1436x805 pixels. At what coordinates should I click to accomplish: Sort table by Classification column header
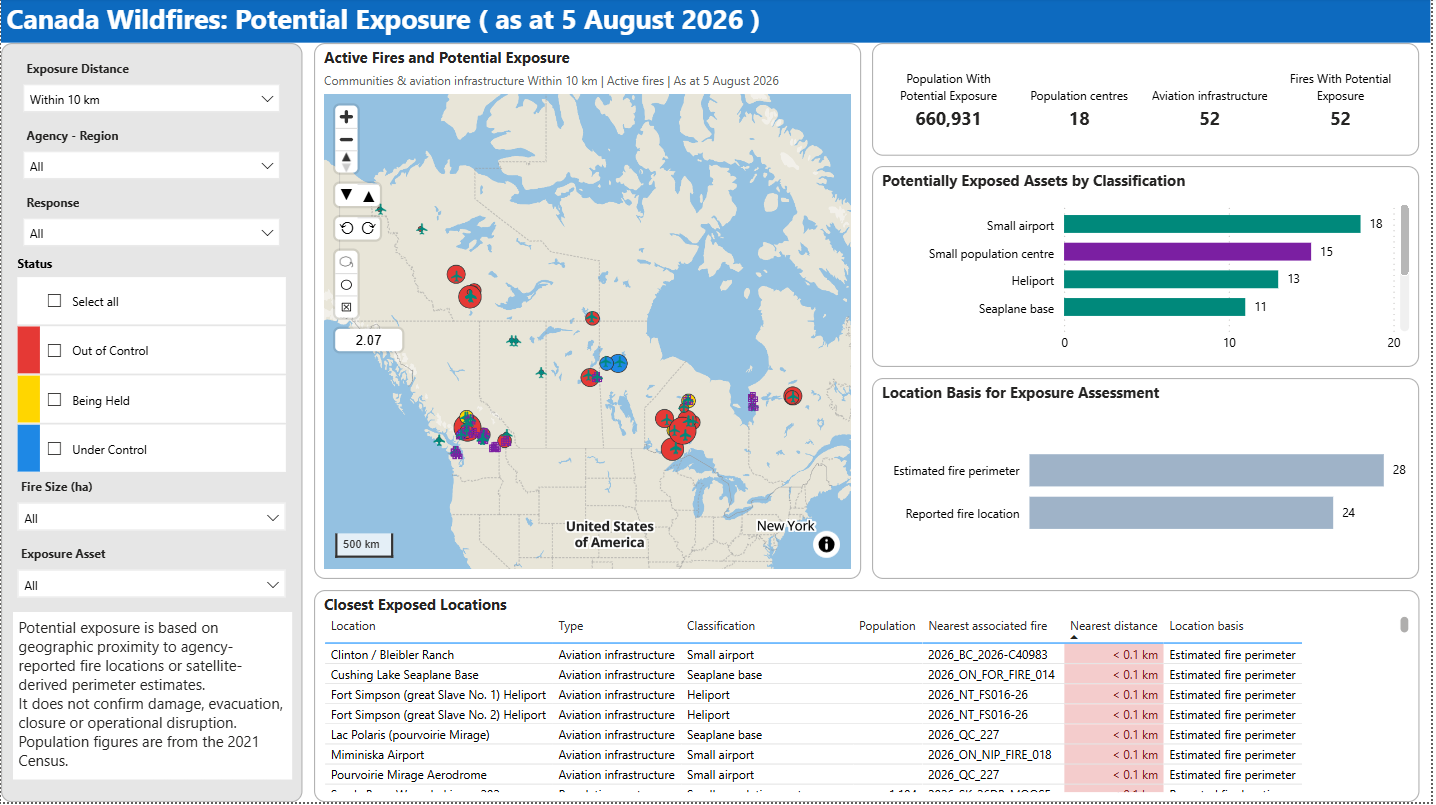point(721,626)
